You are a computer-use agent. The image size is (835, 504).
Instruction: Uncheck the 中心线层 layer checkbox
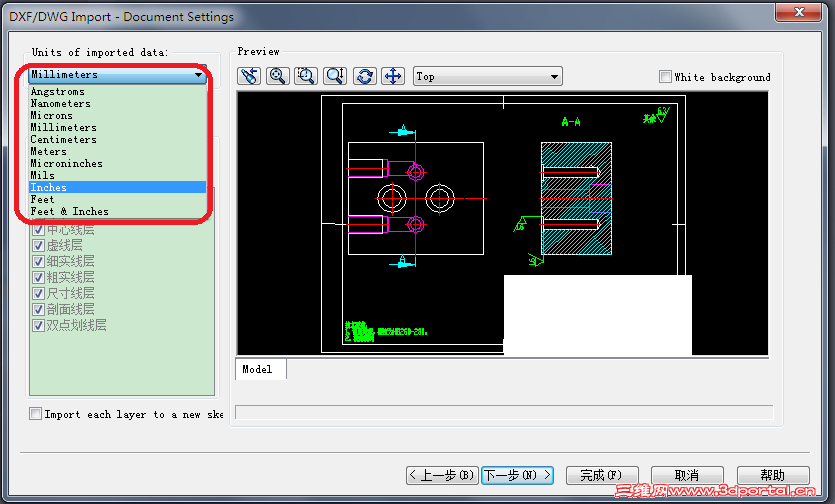[x=38, y=230]
